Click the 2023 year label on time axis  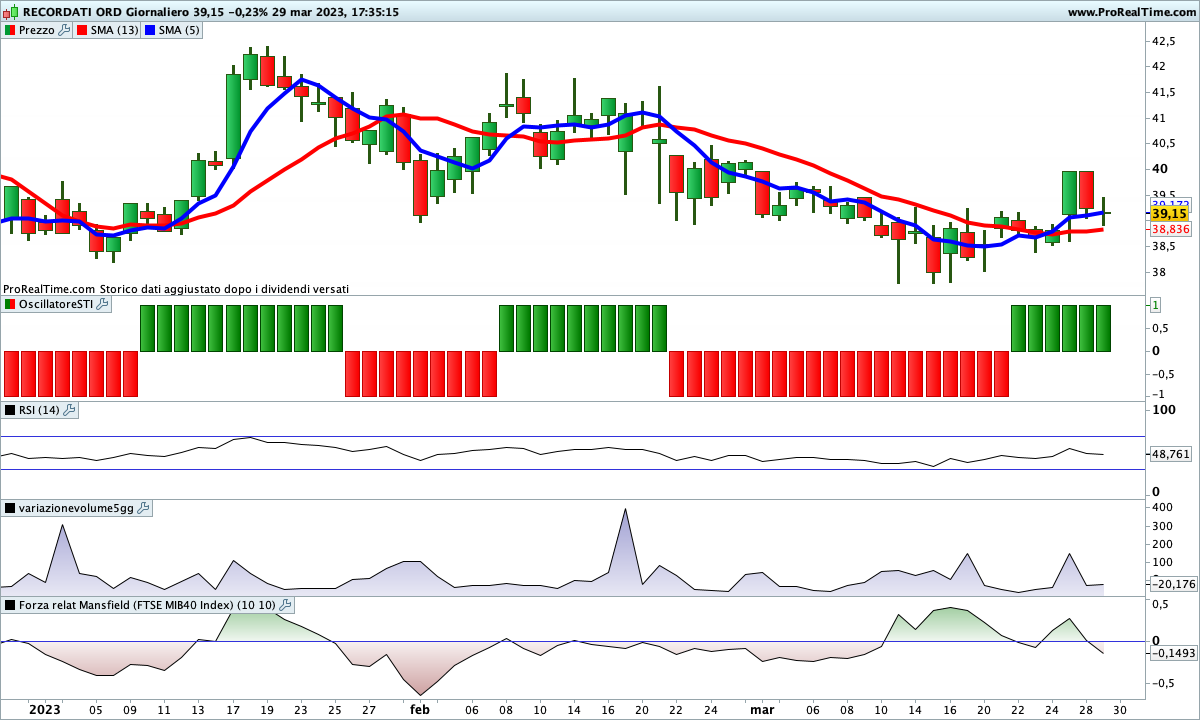point(44,710)
